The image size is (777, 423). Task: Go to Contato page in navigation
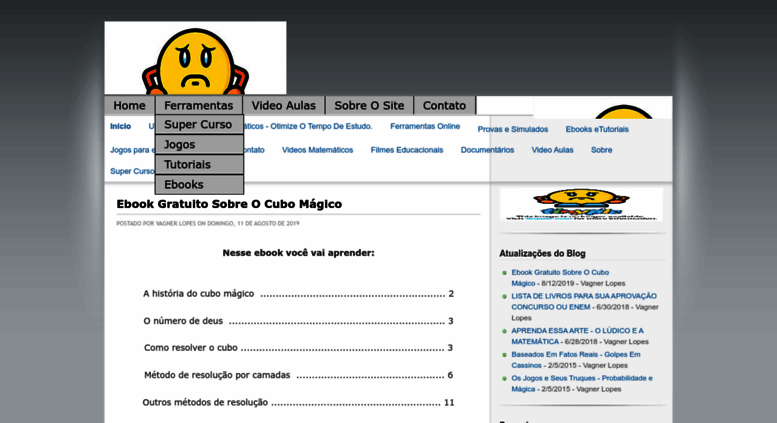444,106
